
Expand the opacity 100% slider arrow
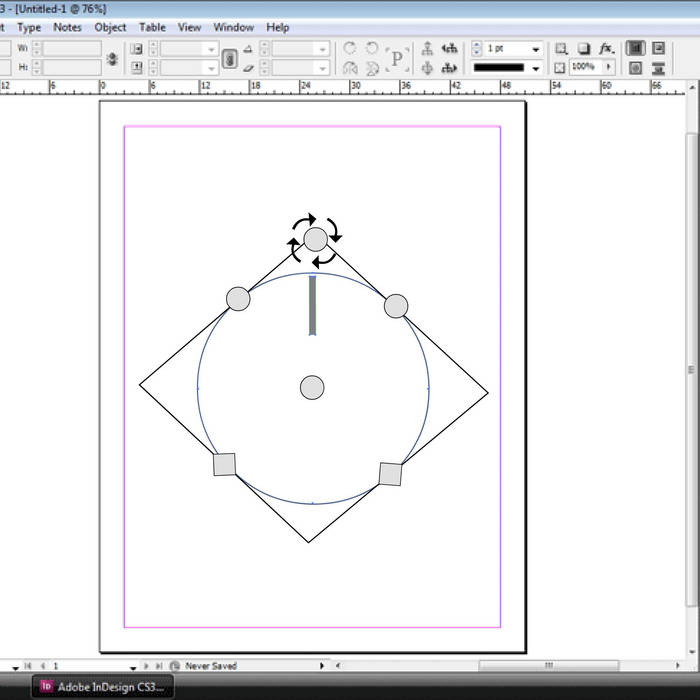[x=605, y=68]
